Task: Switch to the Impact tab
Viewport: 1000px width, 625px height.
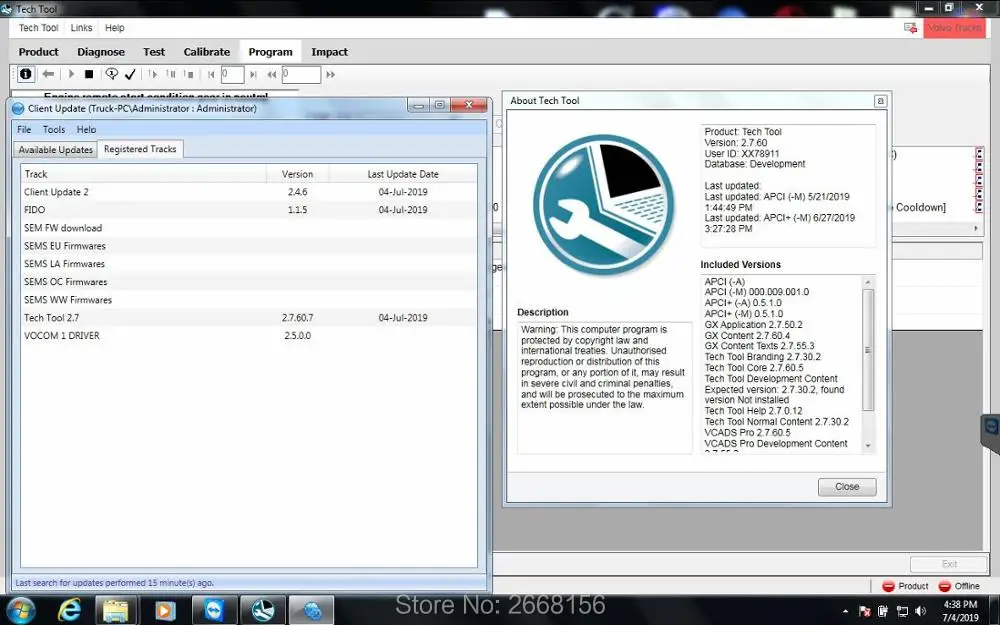Action: click(x=329, y=52)
